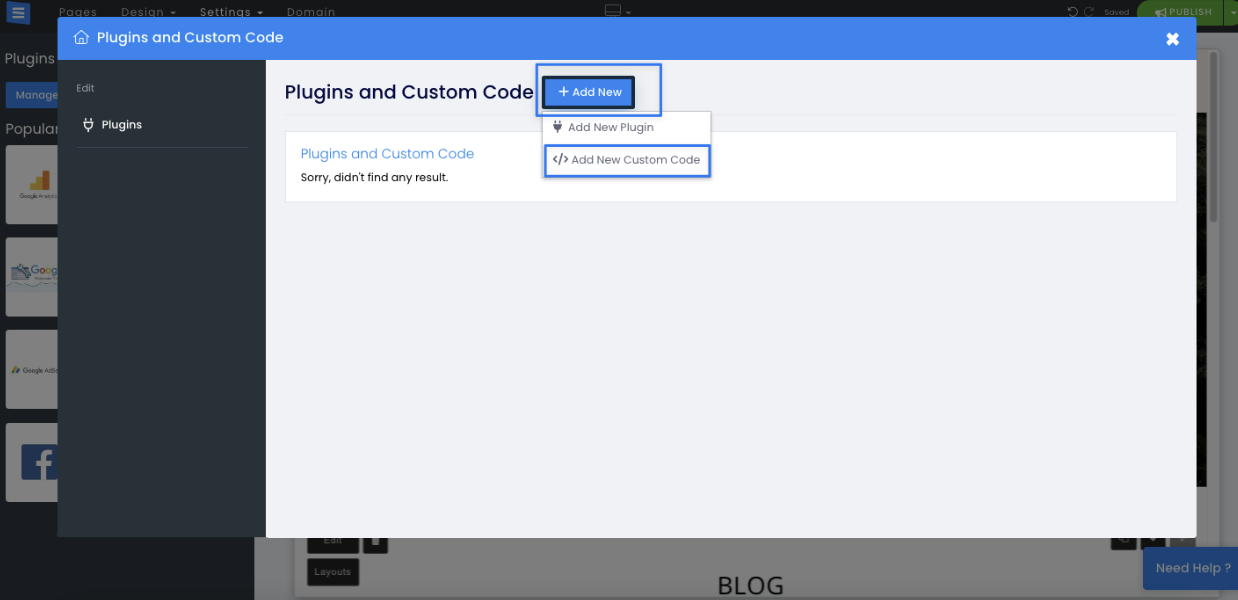Open the Pages menu in top bar
1238x600 pixels.
[x=78, y=12]
